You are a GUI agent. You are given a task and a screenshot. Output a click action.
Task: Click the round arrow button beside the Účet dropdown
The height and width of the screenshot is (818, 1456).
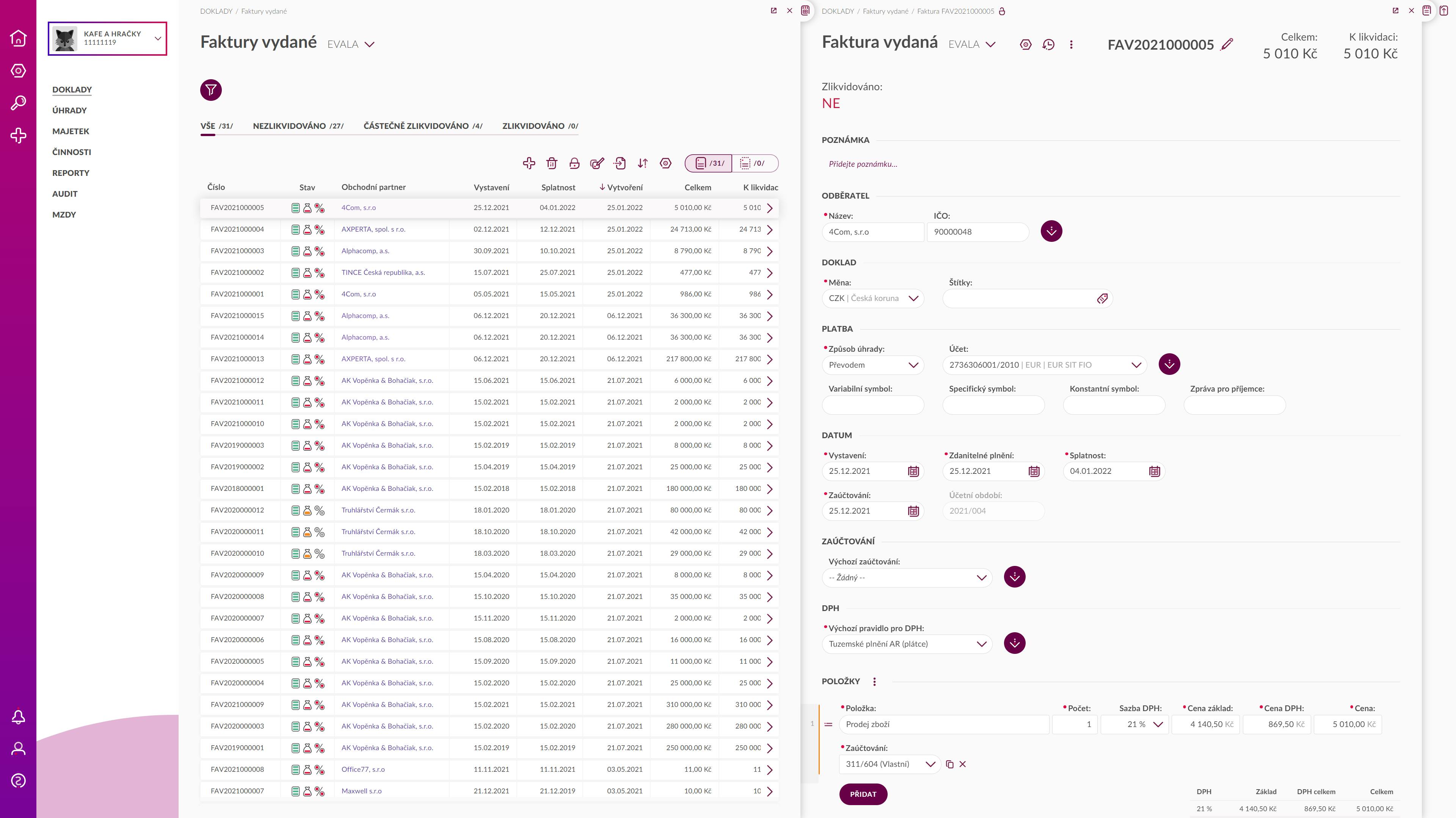click(1169, 364)
